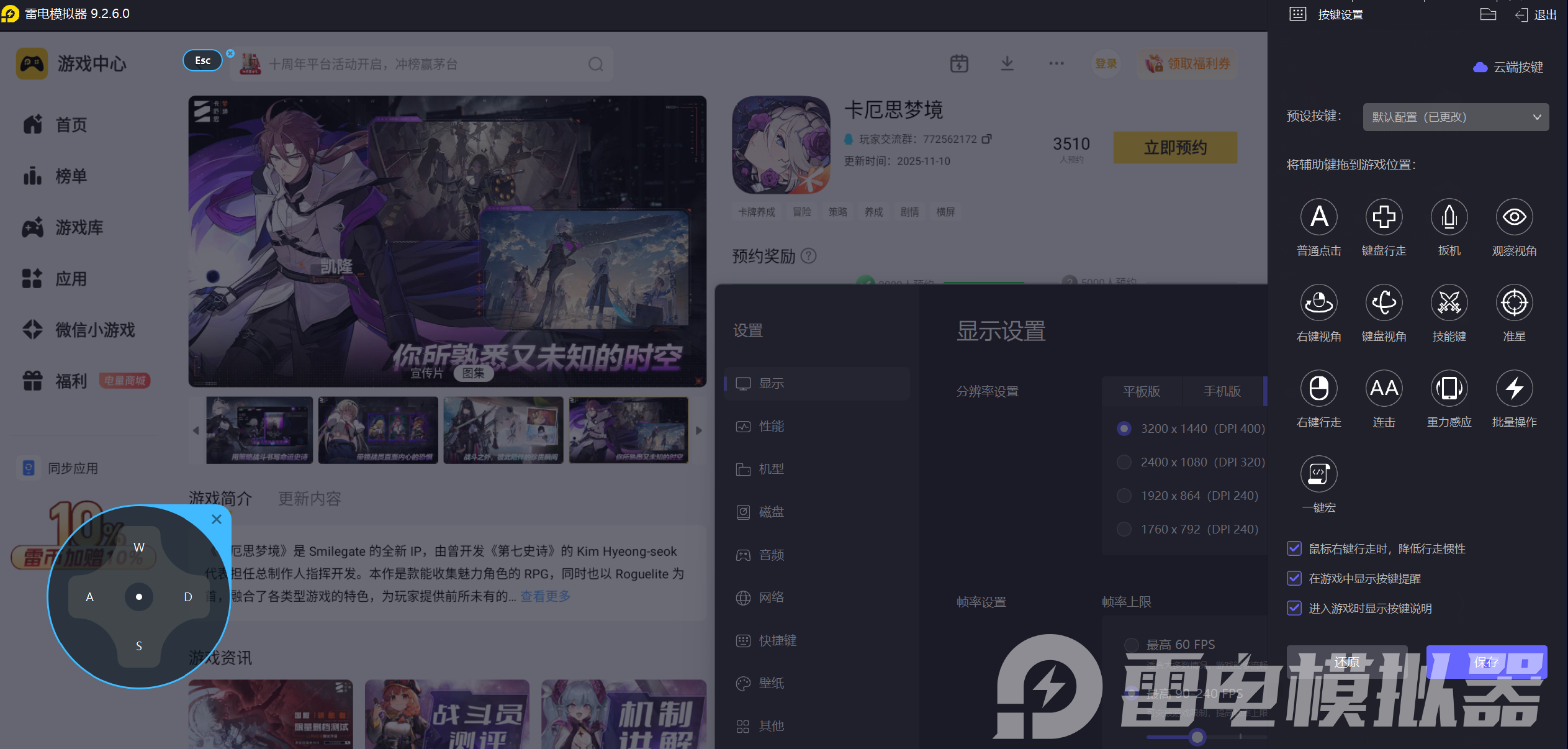Pick the 扳机 trigger key icon
Viewport: 1568px width, 749px height.
point(1449,217)
